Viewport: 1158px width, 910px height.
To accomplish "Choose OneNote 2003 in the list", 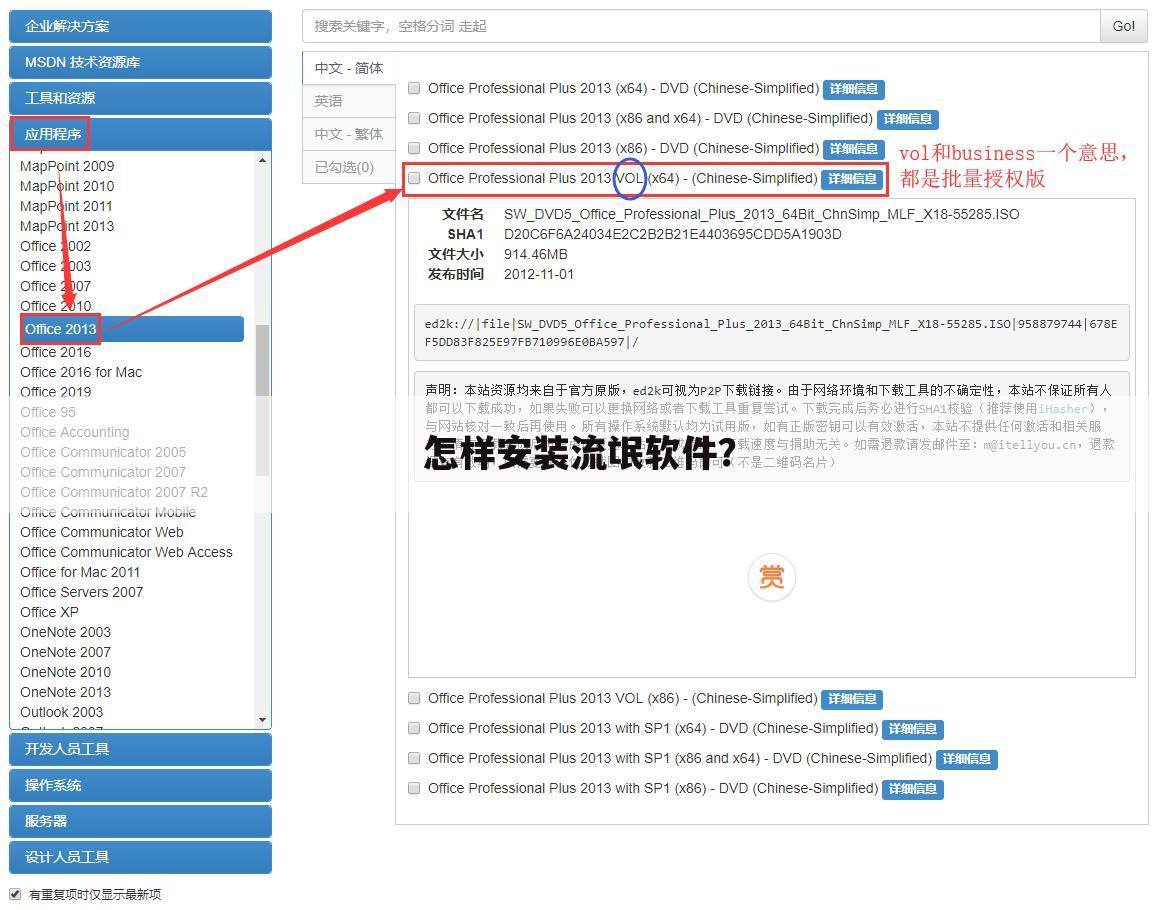I will click(x=66, y=632).
